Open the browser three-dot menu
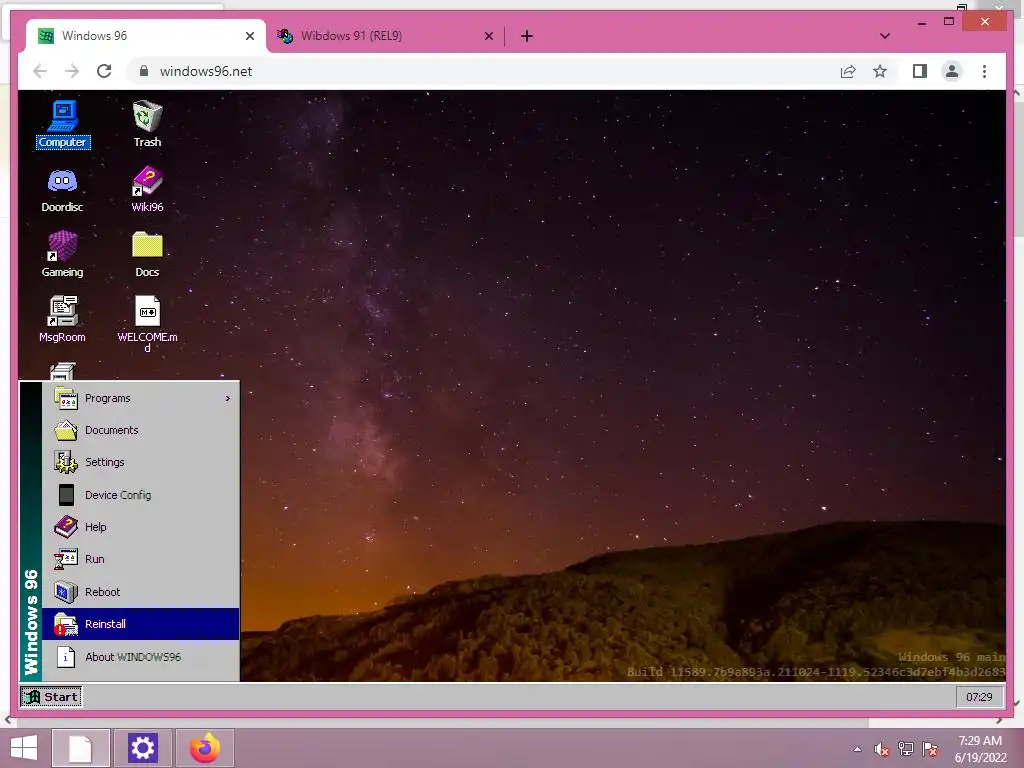Viewport: 1024px width, 768px height. click(984, 71)
